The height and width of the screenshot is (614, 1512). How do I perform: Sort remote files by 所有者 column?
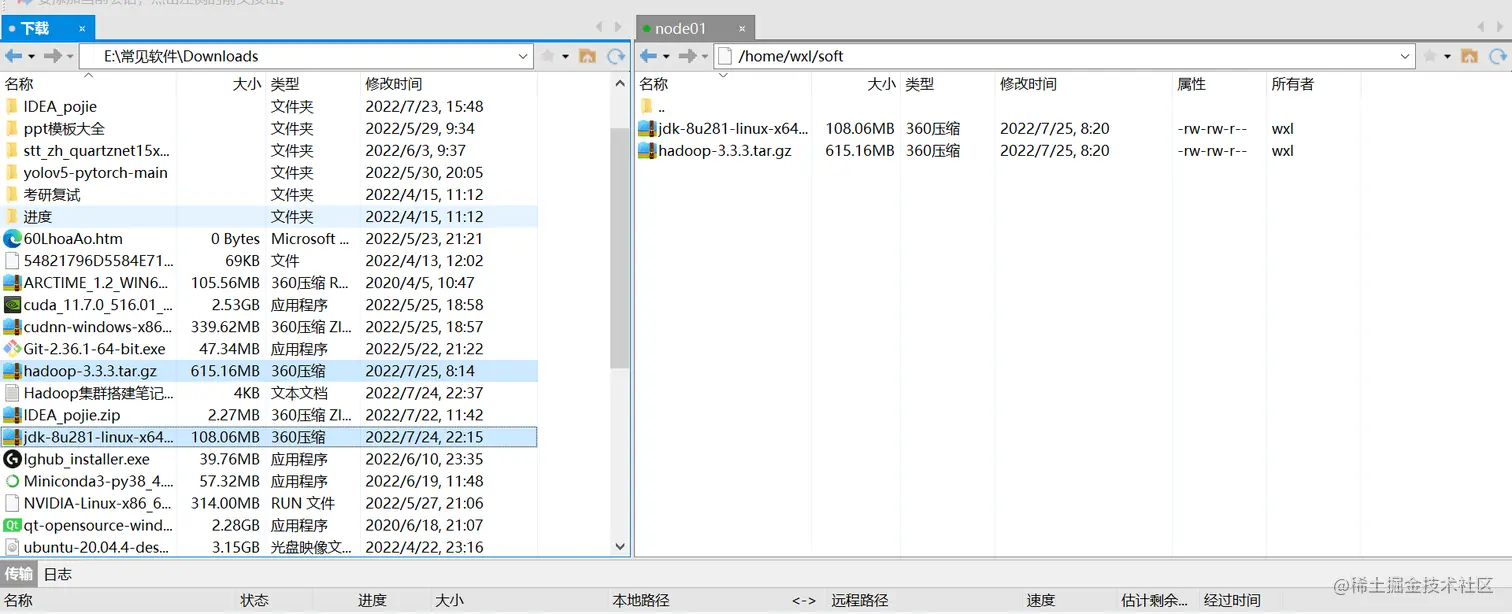click(x=1312, y=84)
